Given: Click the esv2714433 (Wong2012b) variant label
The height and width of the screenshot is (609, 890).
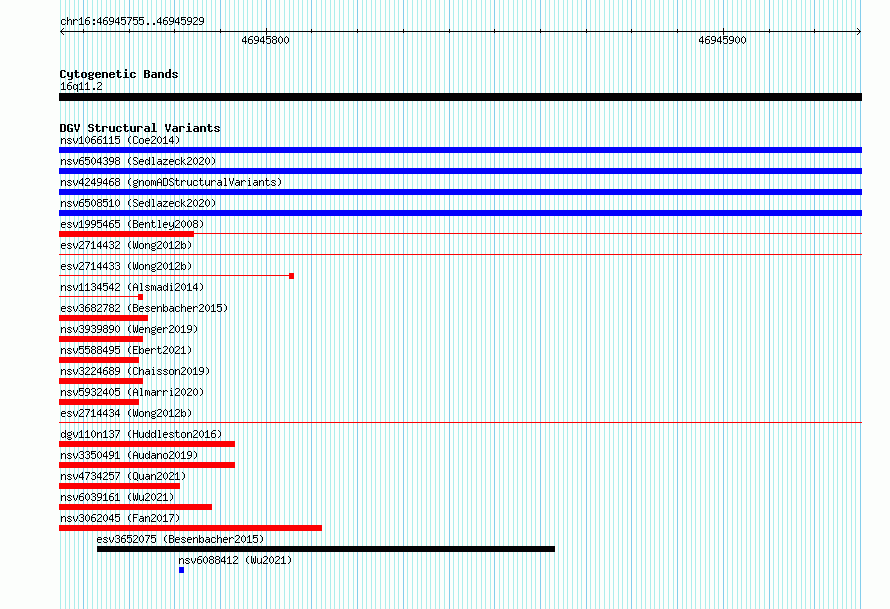Looking at the screenshot, I should 126,266.
